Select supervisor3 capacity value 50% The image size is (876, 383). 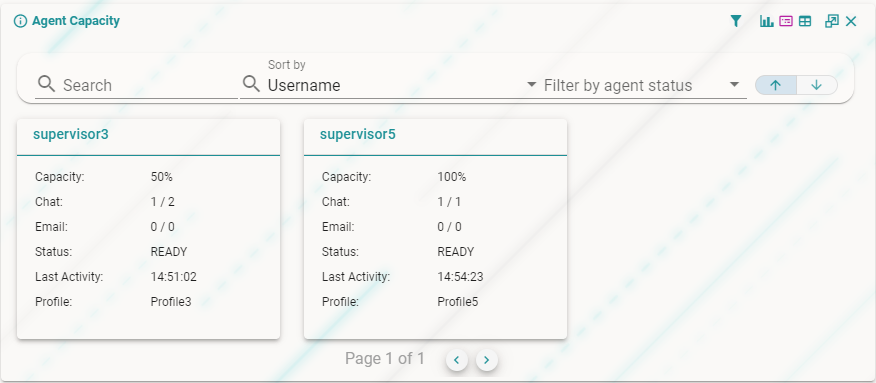click(x=161, y=177)
